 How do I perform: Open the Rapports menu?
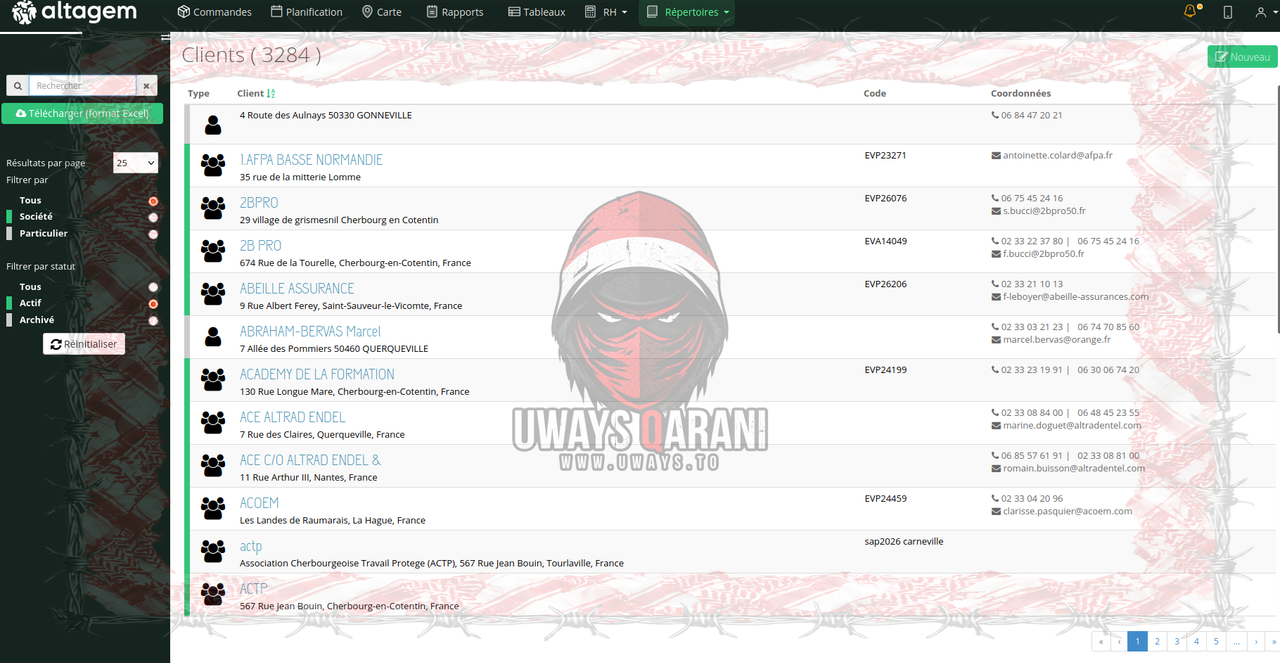point(454,12)
